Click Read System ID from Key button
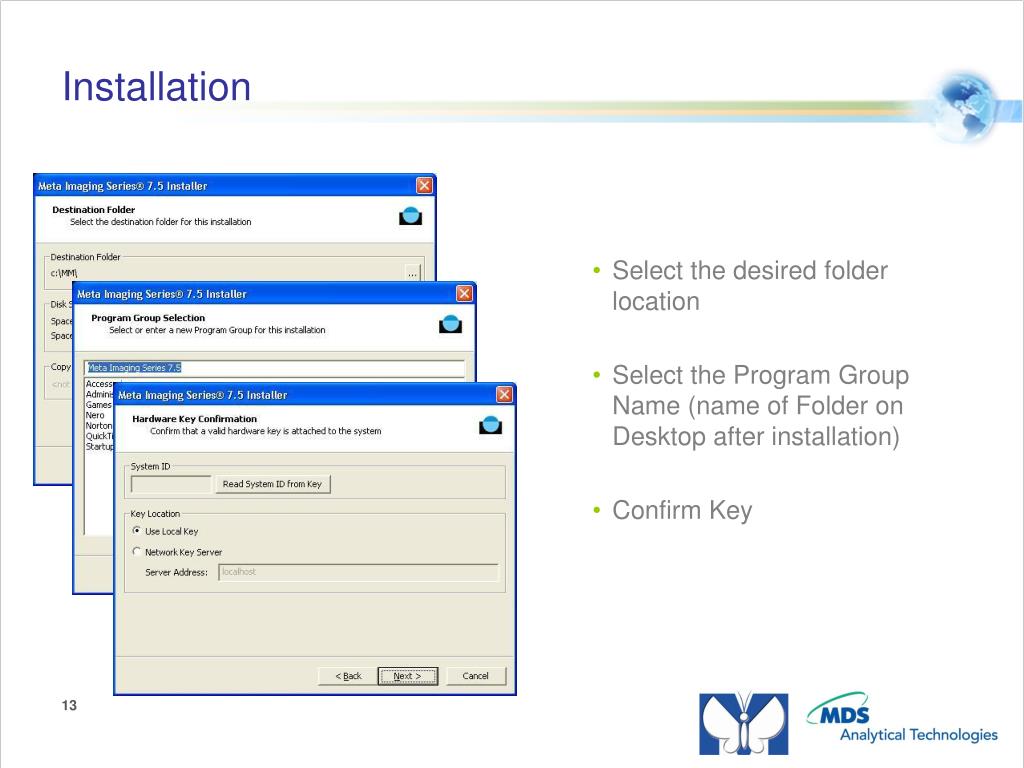The image size is (1024, 768). (x=272, y=484)
